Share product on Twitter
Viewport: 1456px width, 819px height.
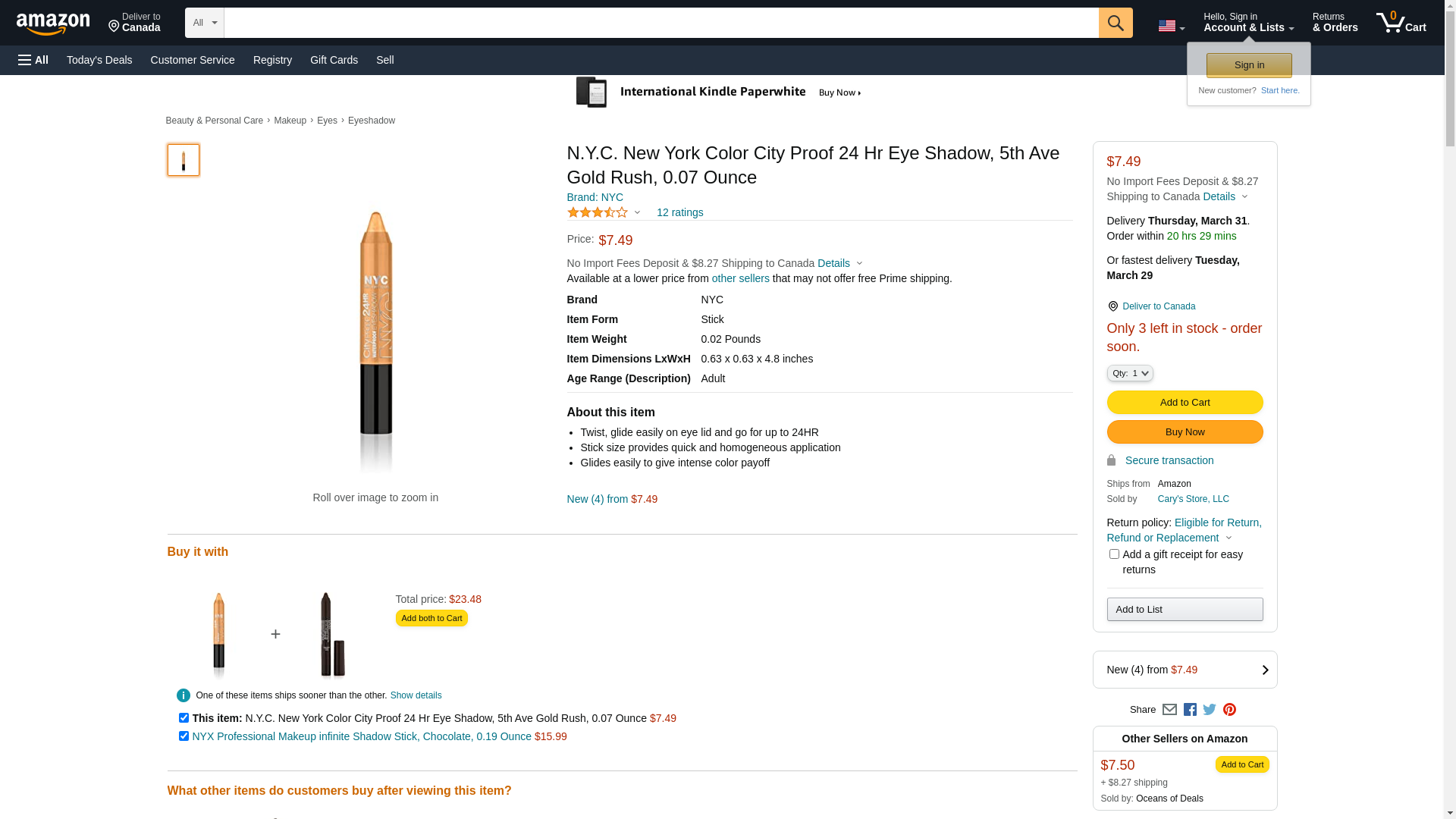click(x=1210, y=710)
